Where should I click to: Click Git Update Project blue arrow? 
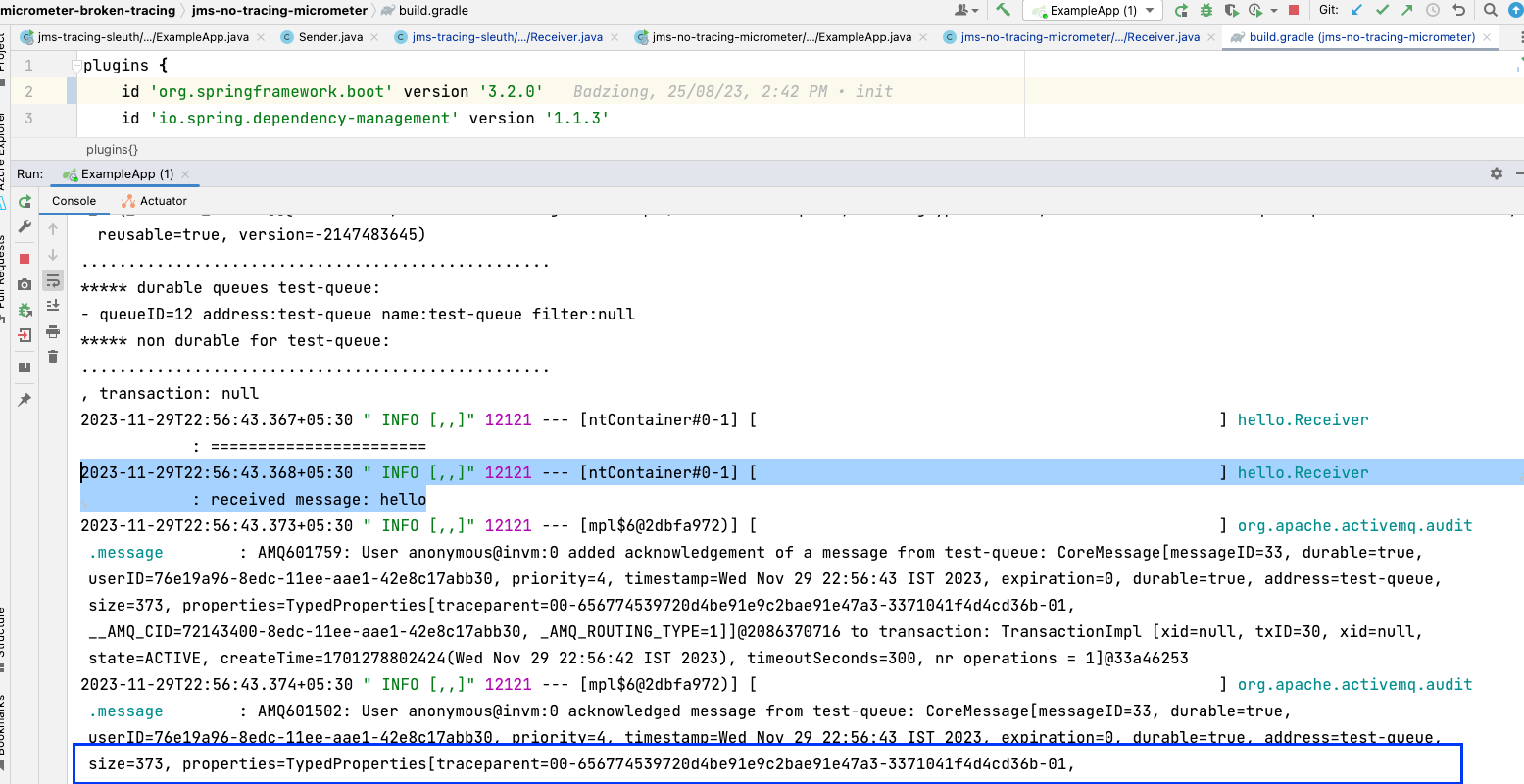point(1357,10)
